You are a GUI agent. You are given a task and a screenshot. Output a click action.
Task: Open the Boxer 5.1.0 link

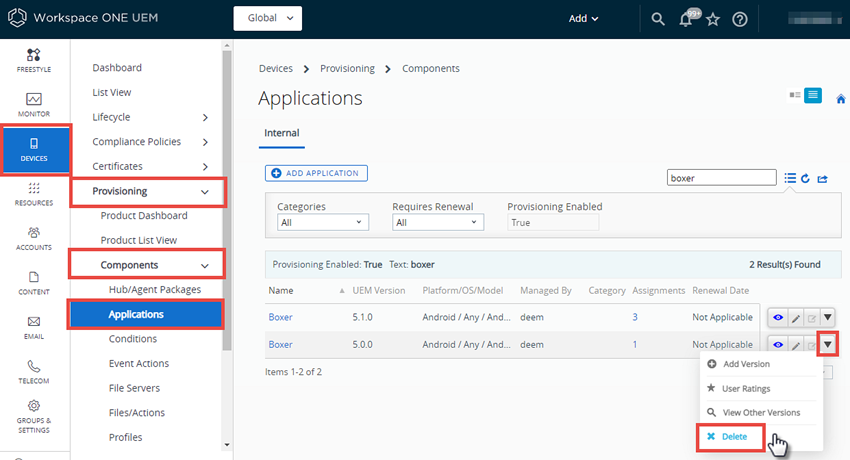click(x=280, y=318)
